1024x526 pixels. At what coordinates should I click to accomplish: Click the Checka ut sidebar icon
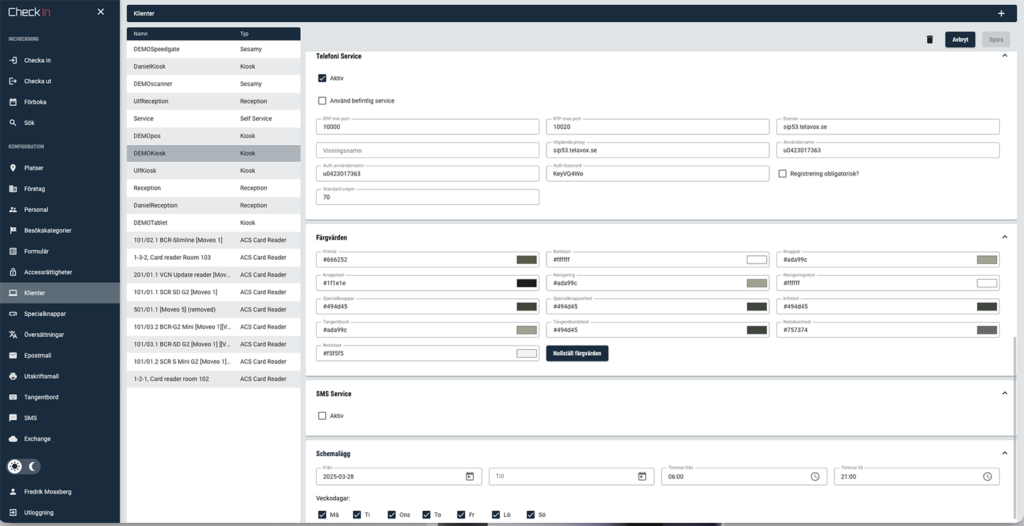coord(13,81)
